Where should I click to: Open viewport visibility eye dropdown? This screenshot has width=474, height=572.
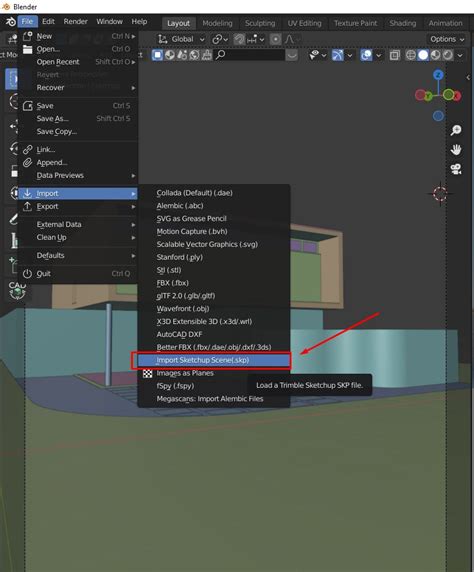(x=317, y=55)
